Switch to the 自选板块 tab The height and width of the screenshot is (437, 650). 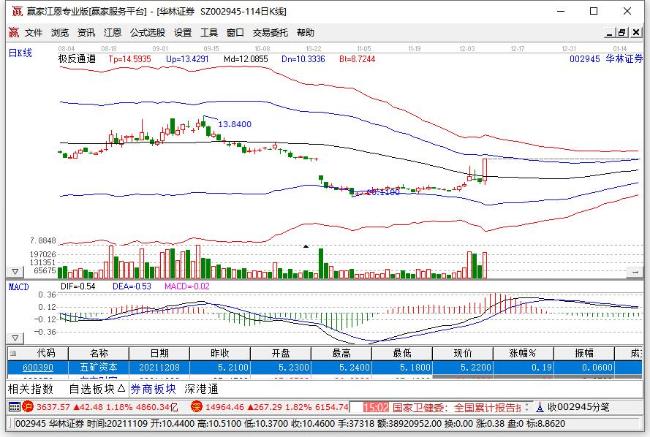97,389
